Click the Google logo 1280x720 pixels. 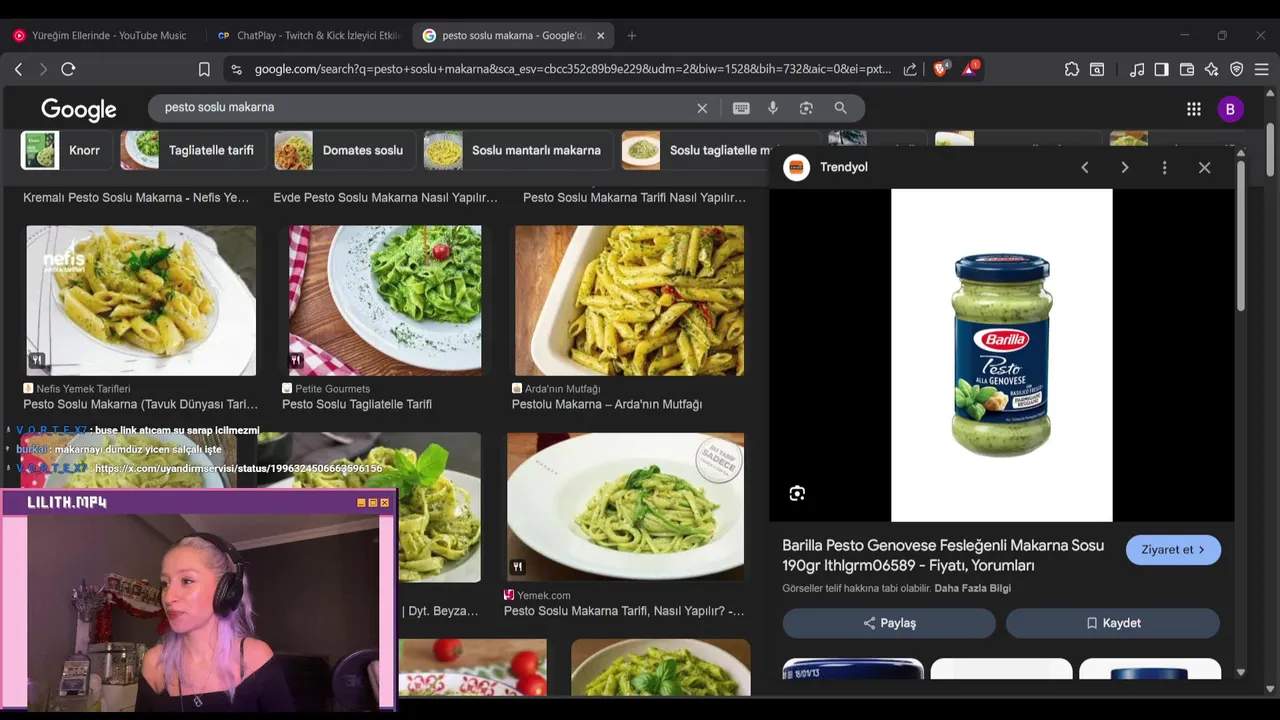[x=79, y=109]
